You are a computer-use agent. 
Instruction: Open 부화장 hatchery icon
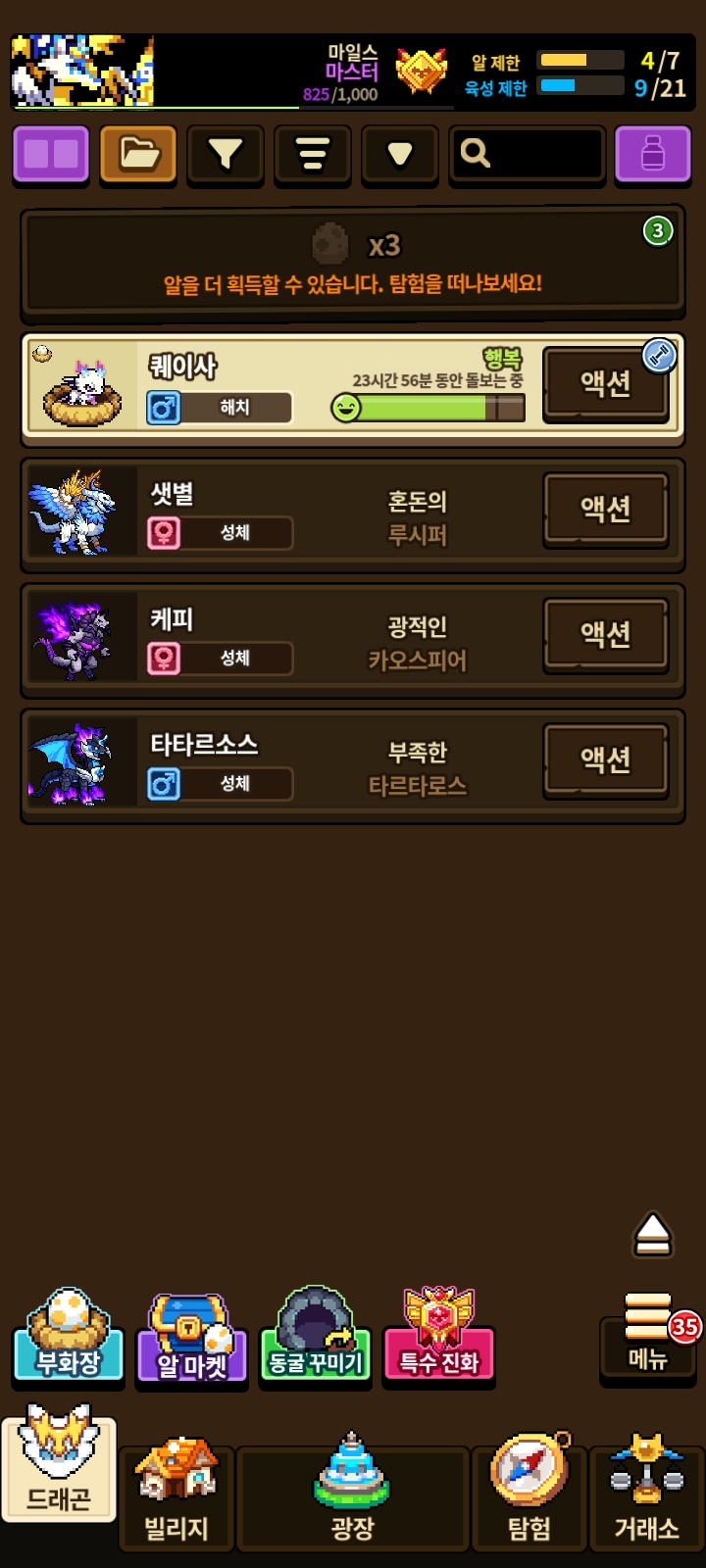pos(68,1335)
